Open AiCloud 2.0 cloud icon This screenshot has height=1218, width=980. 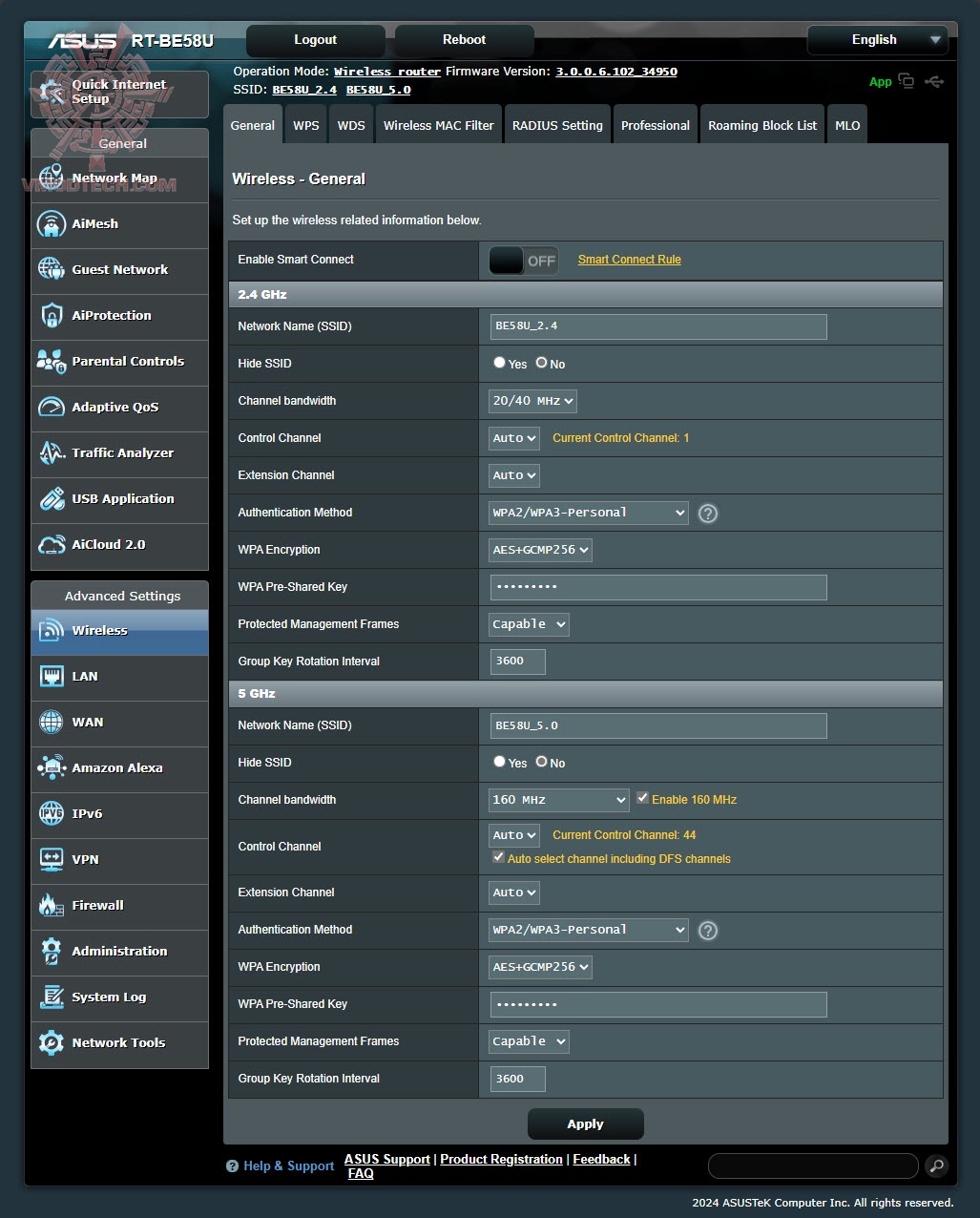[x=52, y=545]
